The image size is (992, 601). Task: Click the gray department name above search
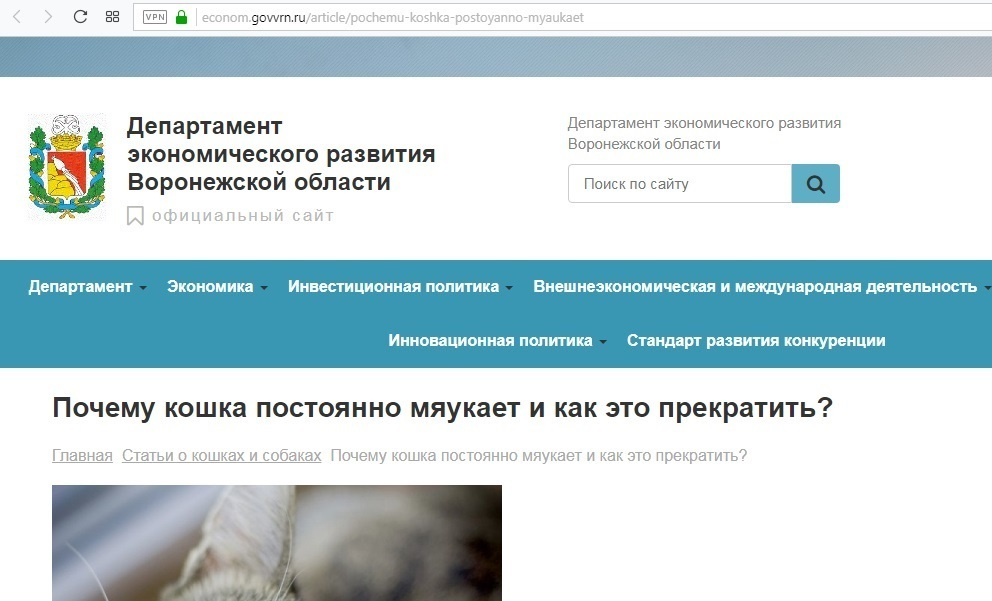[704, 133]
